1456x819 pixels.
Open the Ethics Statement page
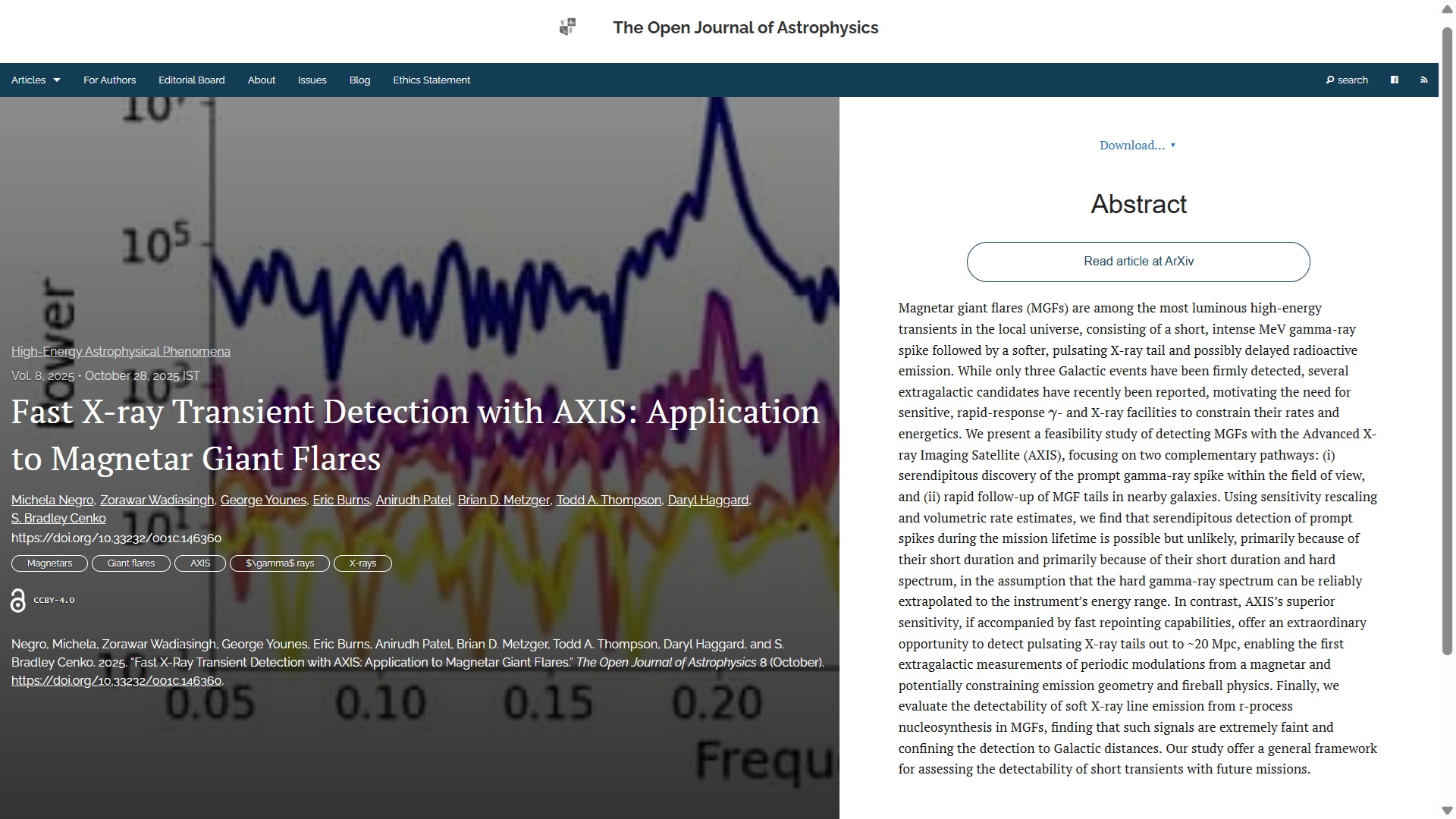tap(431, 80)
